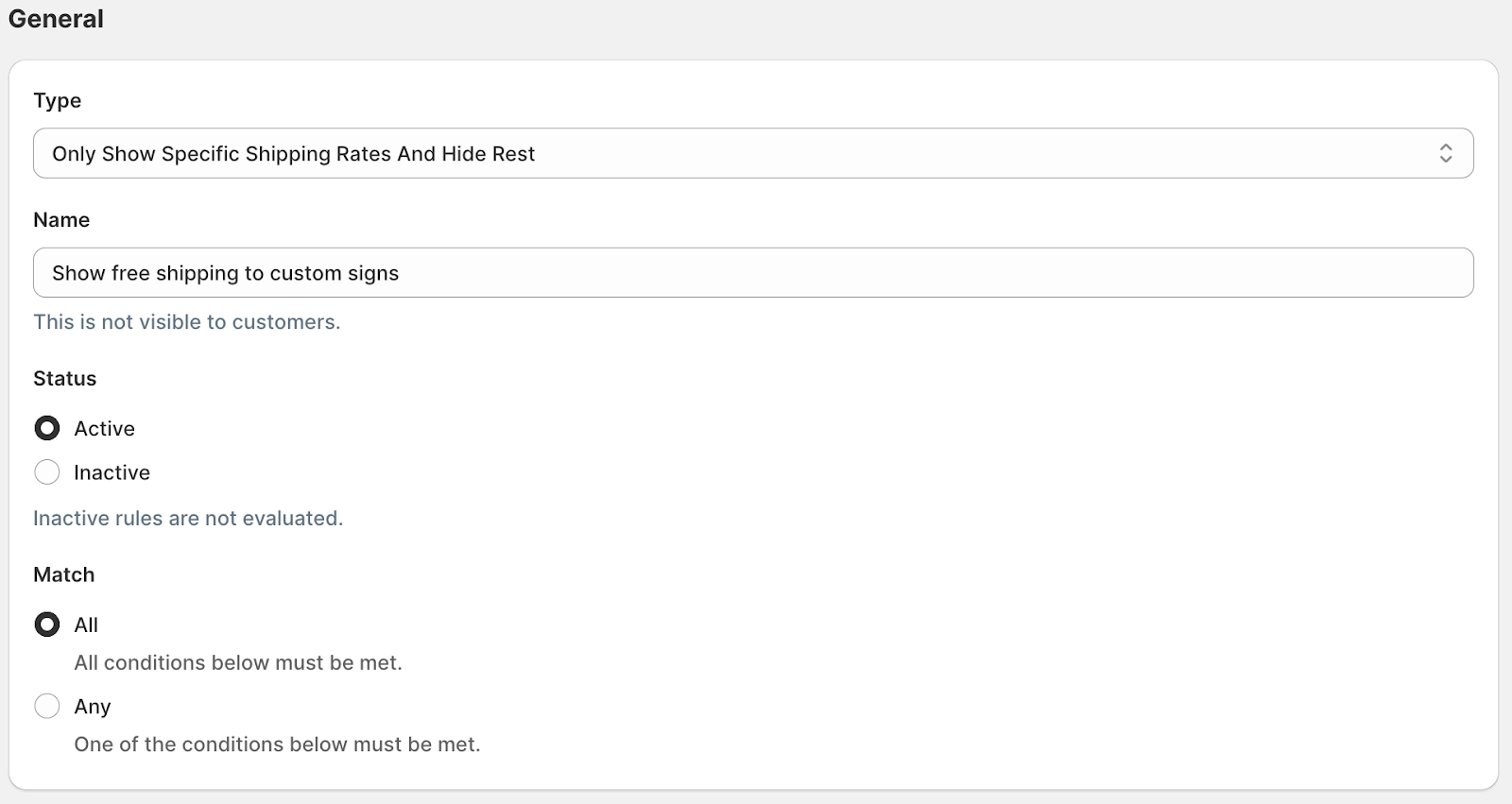The image size is (1512, 804).
Task: Select the Active status radio button
Action: coord(47,428)
